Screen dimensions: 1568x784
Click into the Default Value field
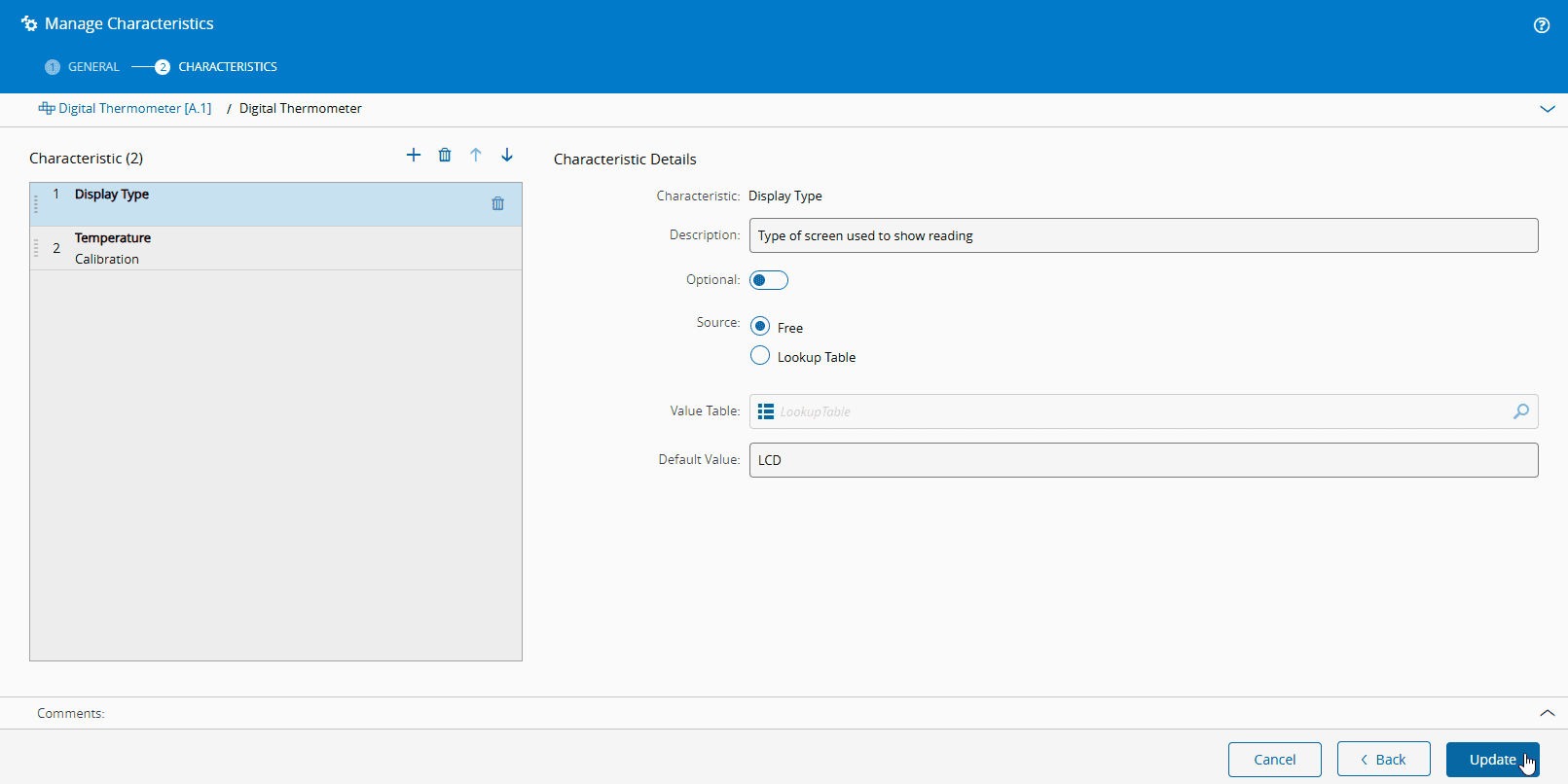coord(1143,460)
